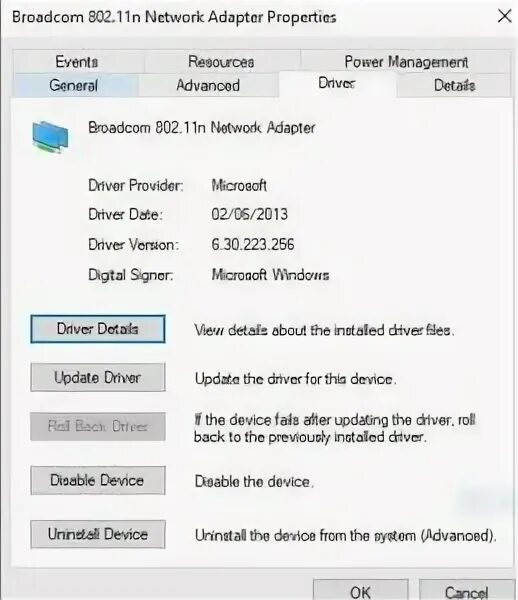Disable Device using its button

pyautogui.click(x=98, y=480)
